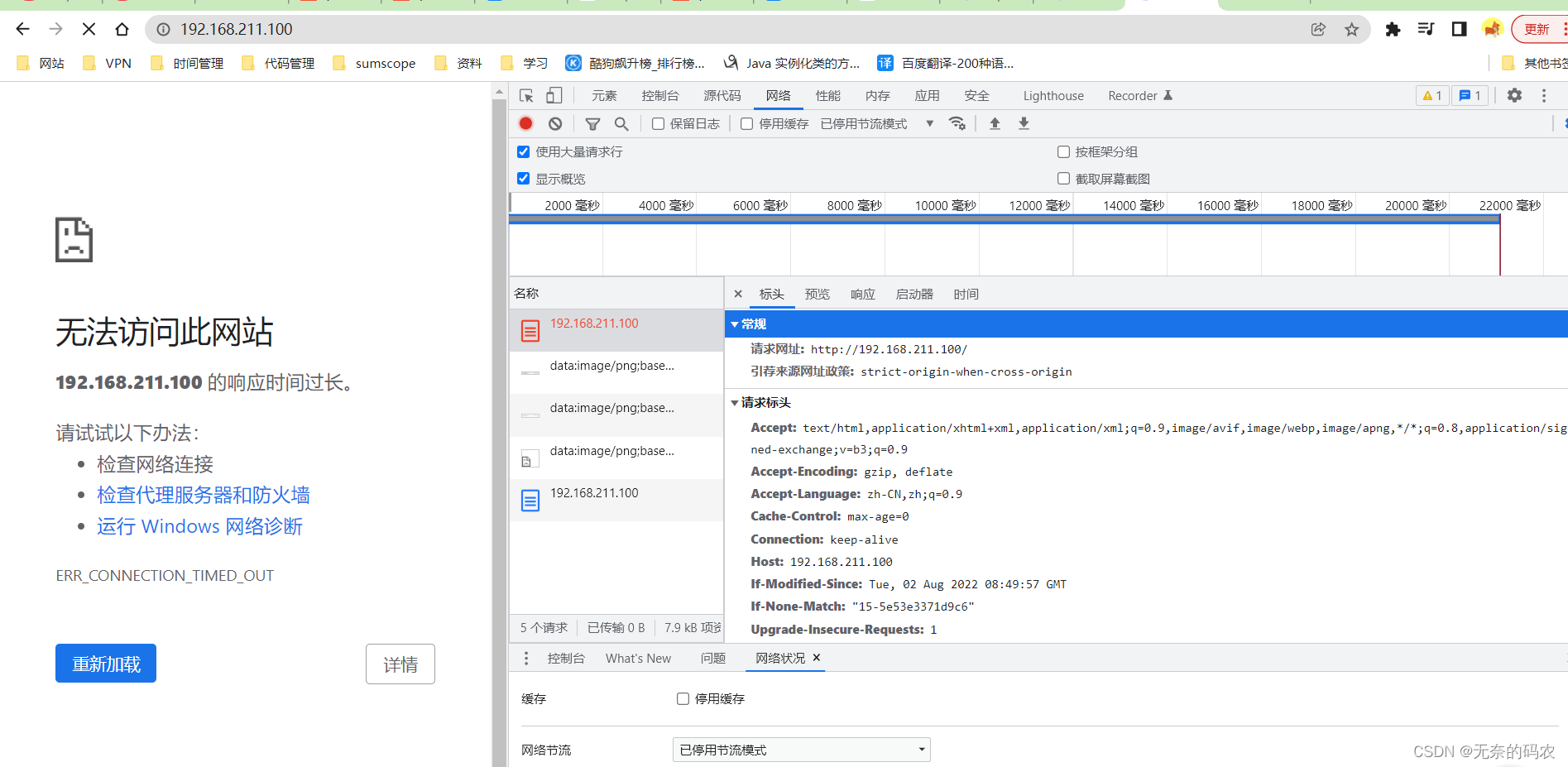
Task: Switch to the 控制台 panel tab
Action: pyautogui.click(x=659, y=96)
